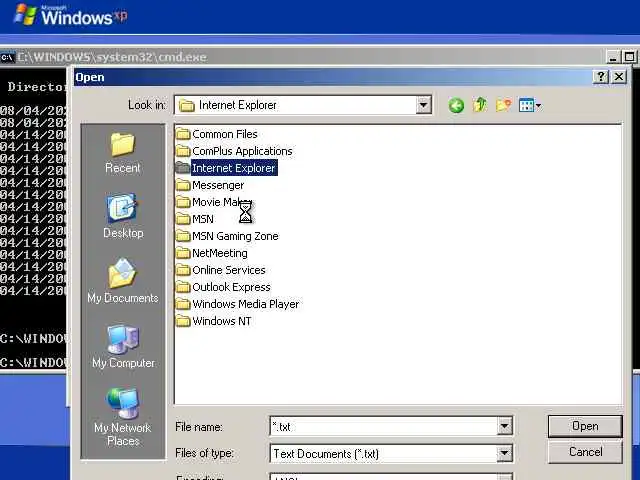Click the Help question mark button
The height and width of the screenshot is (480, 640).
[x=600, y=77]
